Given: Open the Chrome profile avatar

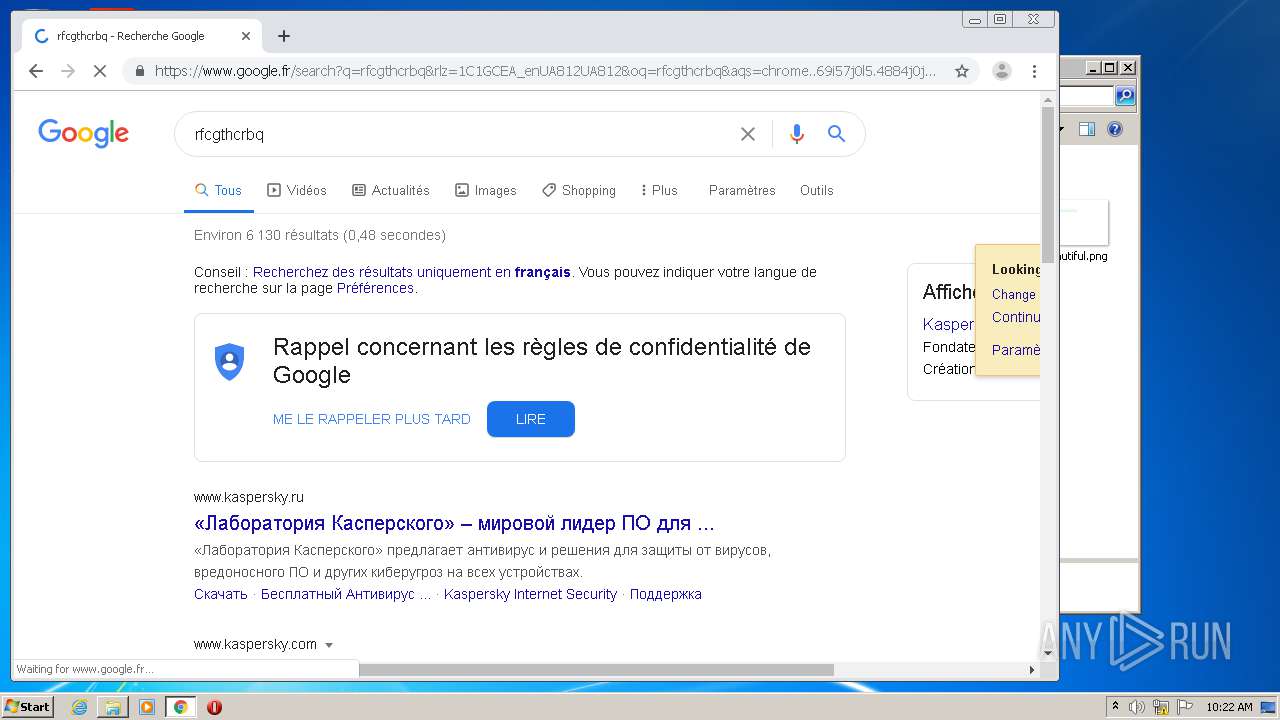Looking at the screenshot, I should pos(1001,71).
